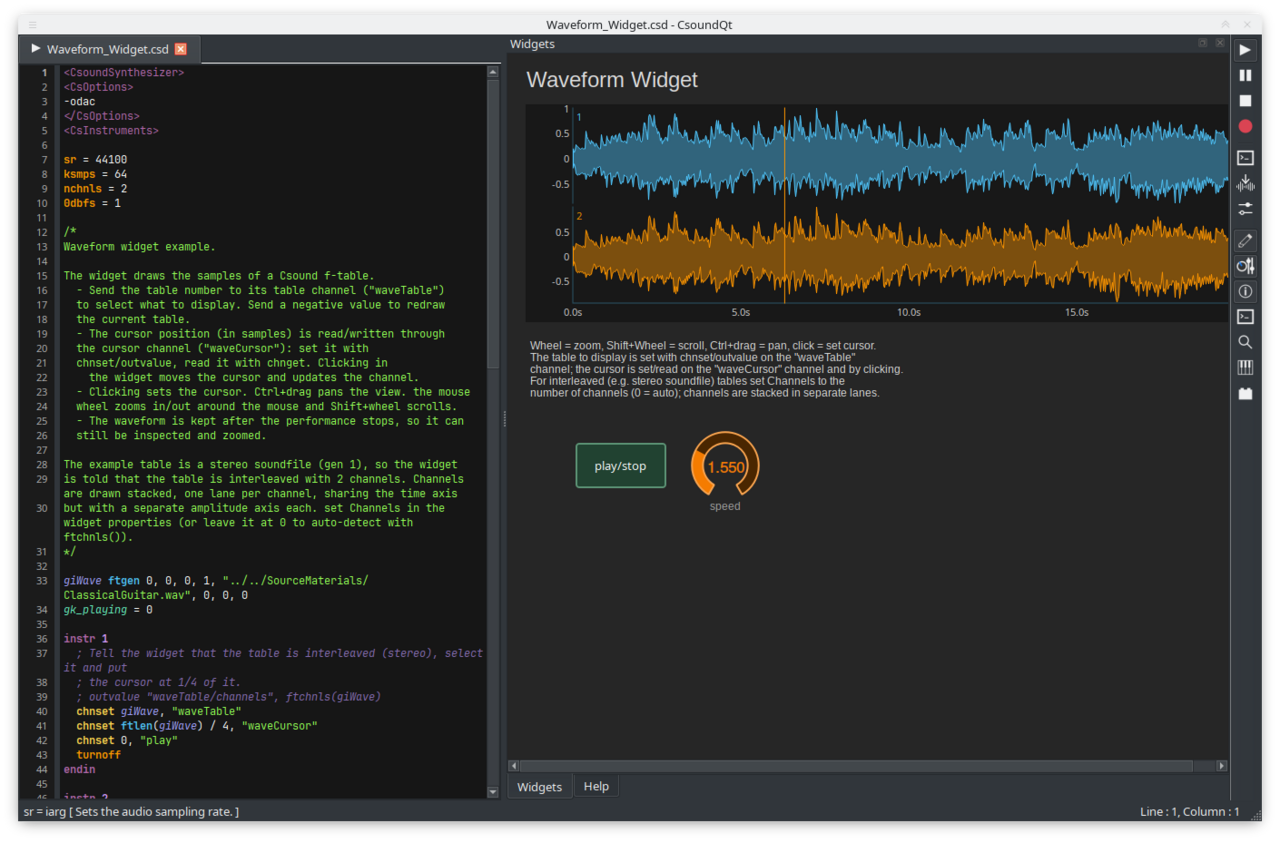Image resolution: width=1280 pixels, height=843 pixels.
Task: Pause the performance in the right toolbar
Action: point(1245,75)
